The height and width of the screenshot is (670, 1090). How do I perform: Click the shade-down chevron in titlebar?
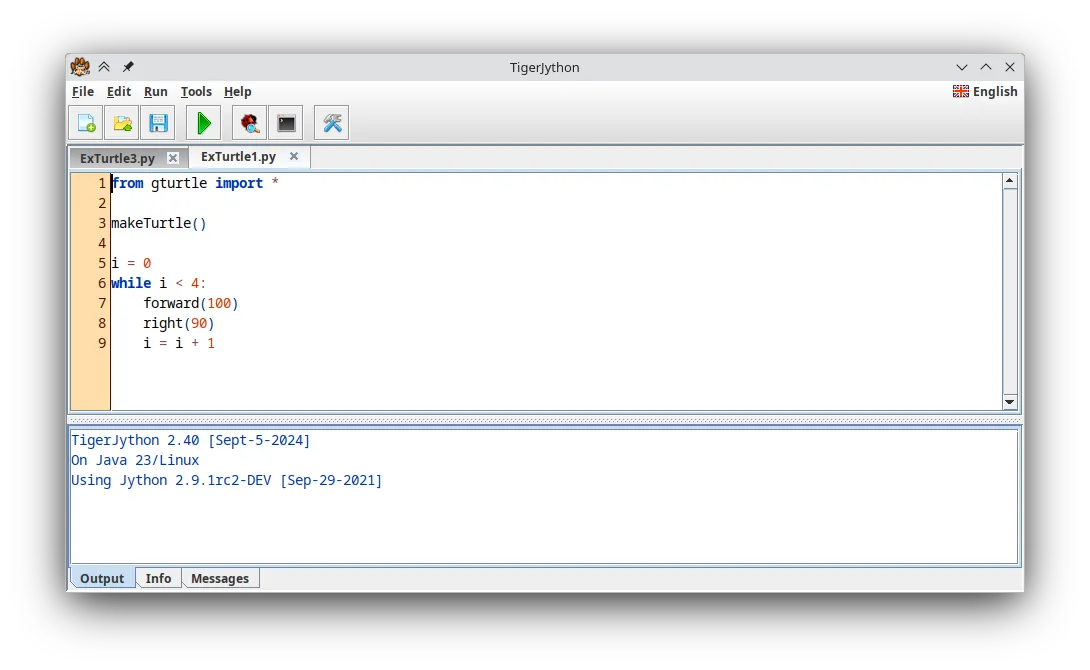[962, 67]
